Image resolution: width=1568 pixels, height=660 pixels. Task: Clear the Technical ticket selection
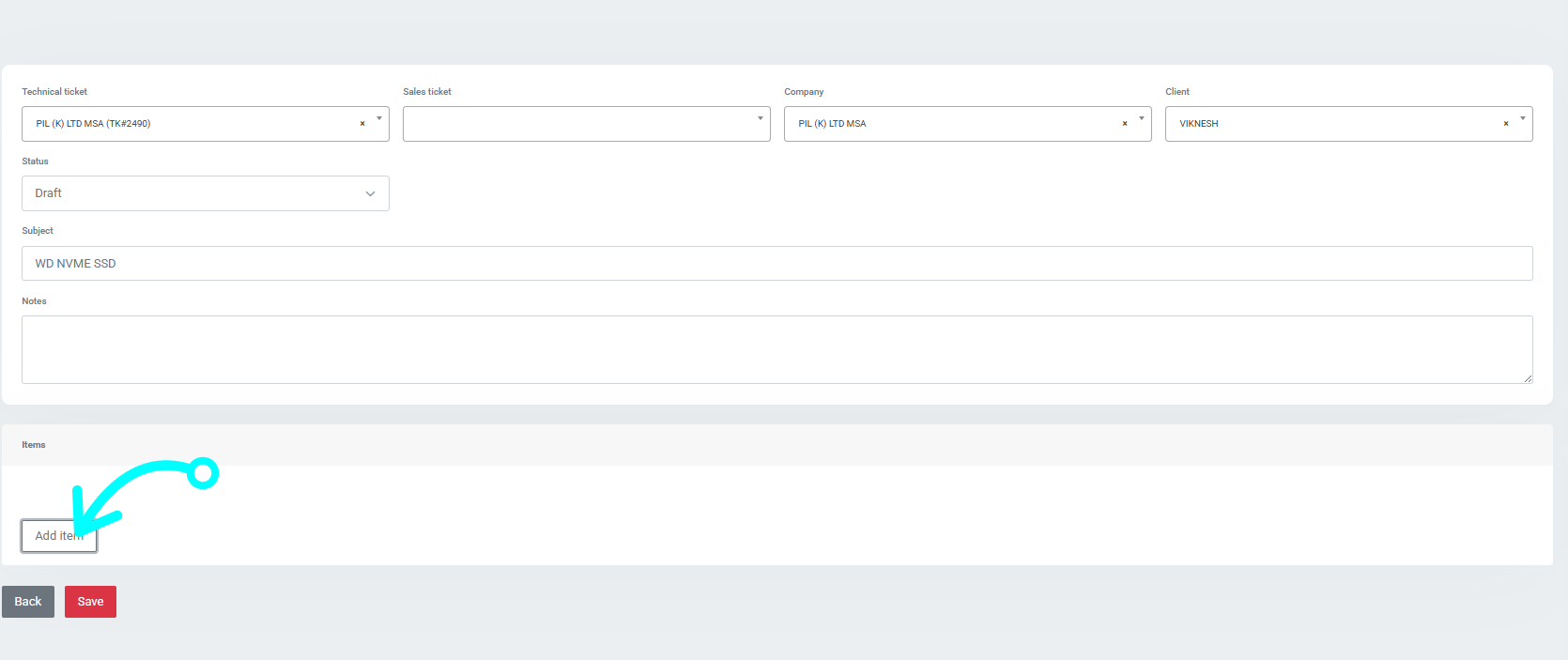click(362, 124)
